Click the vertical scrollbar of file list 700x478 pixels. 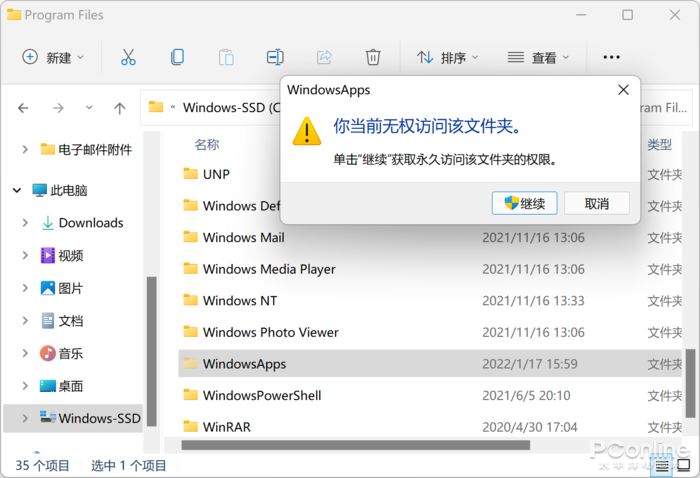click(690, 383)
